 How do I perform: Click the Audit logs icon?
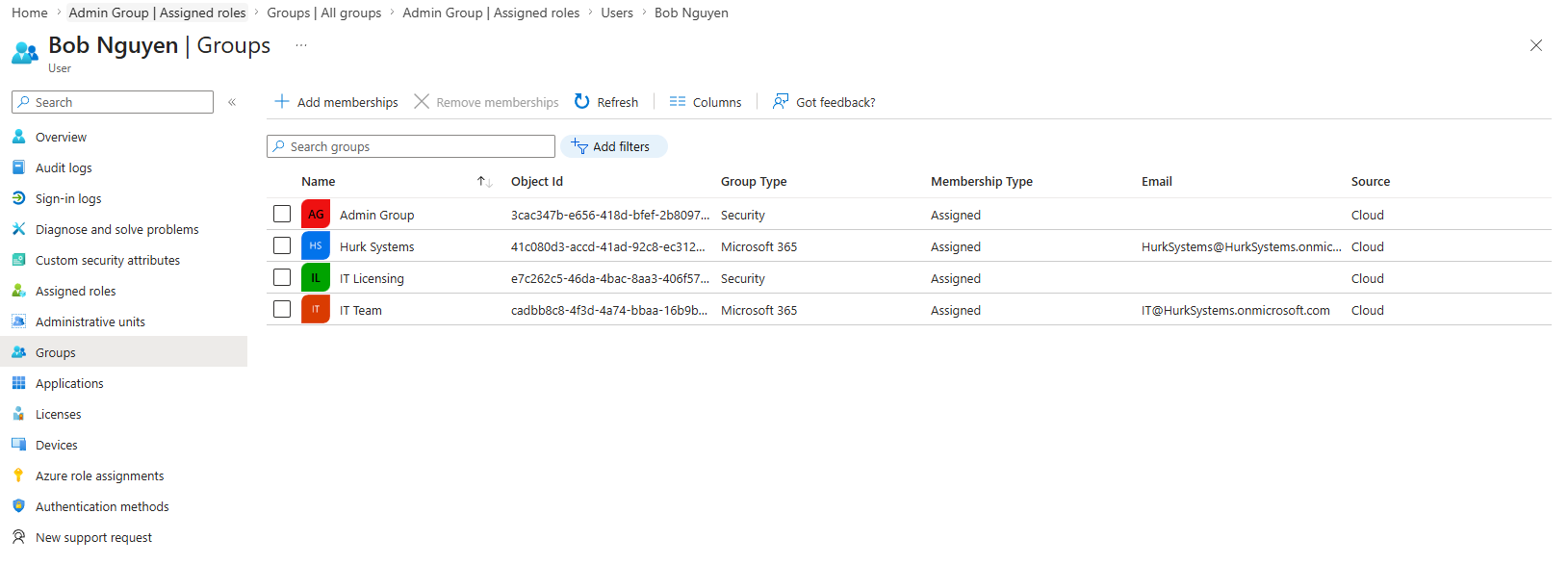[18, 167]
